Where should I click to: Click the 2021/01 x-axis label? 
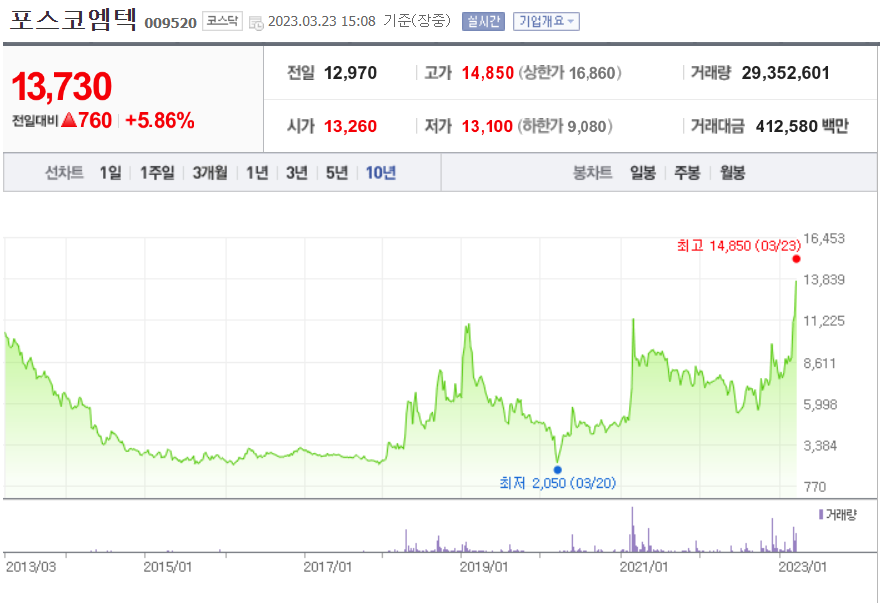644,567
